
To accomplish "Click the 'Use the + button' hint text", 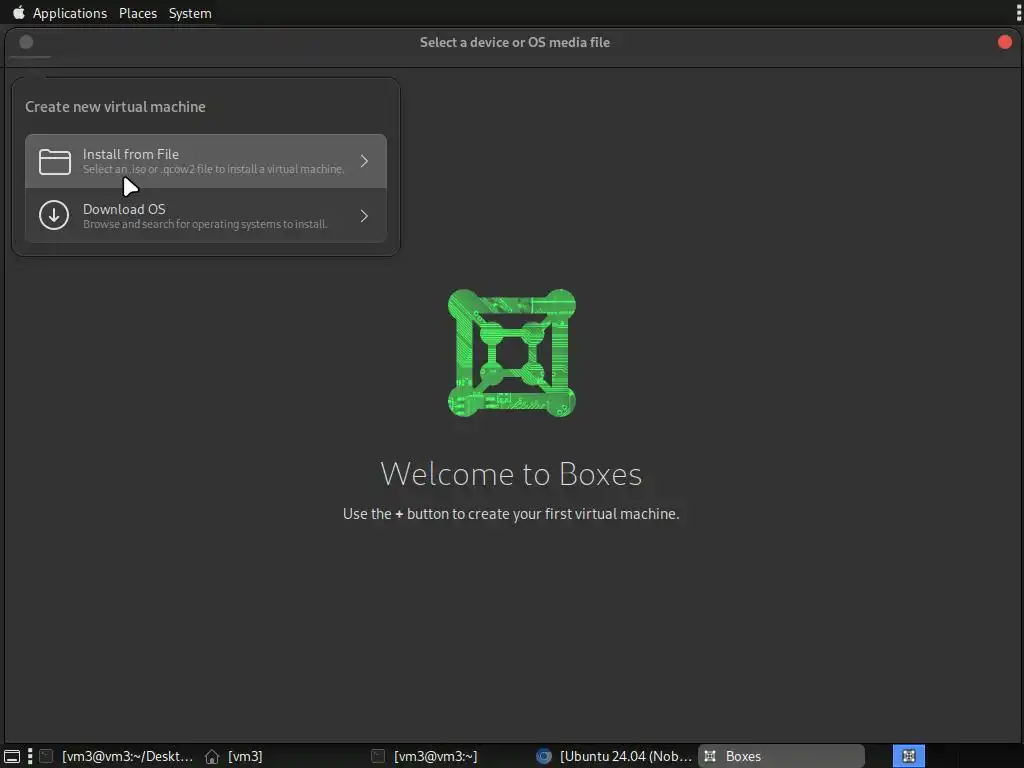I will [x=511, y=514].
